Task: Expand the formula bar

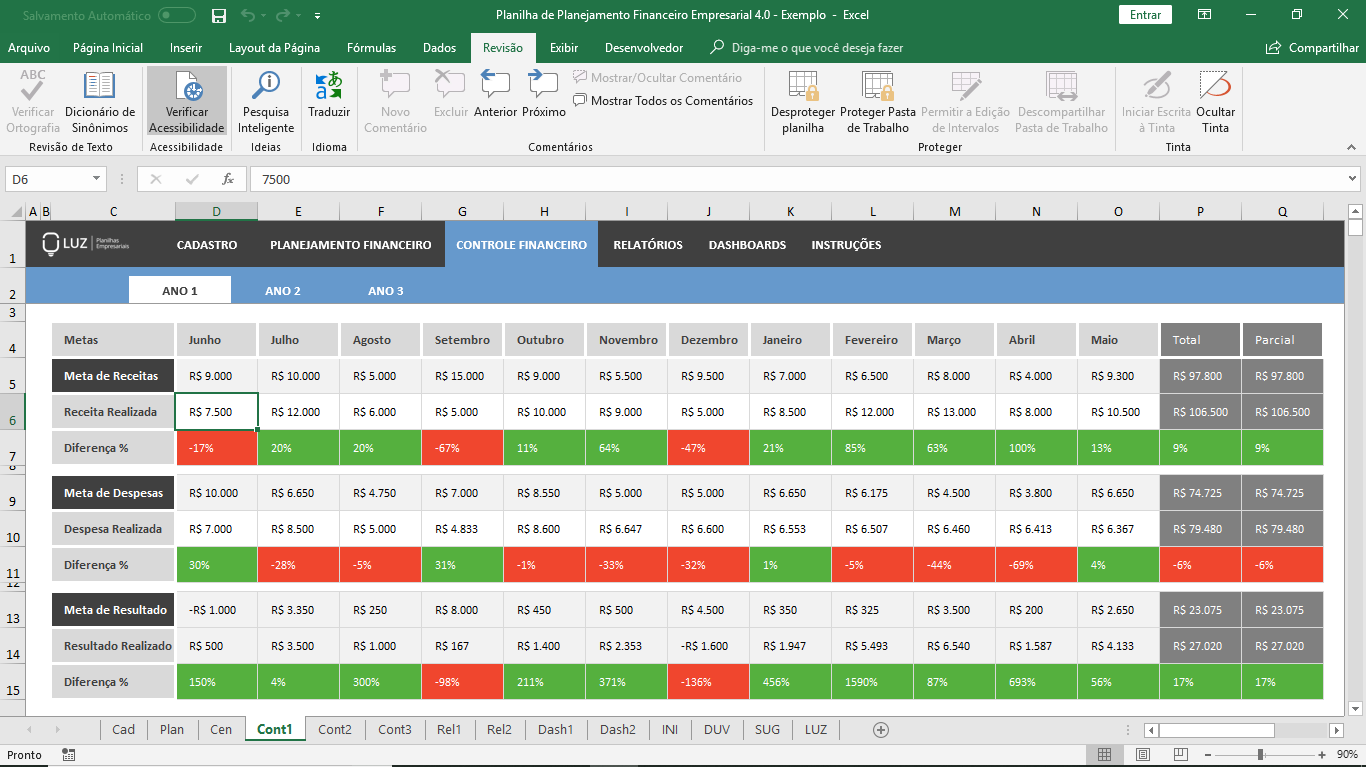Action: (x=1352, y=179)
